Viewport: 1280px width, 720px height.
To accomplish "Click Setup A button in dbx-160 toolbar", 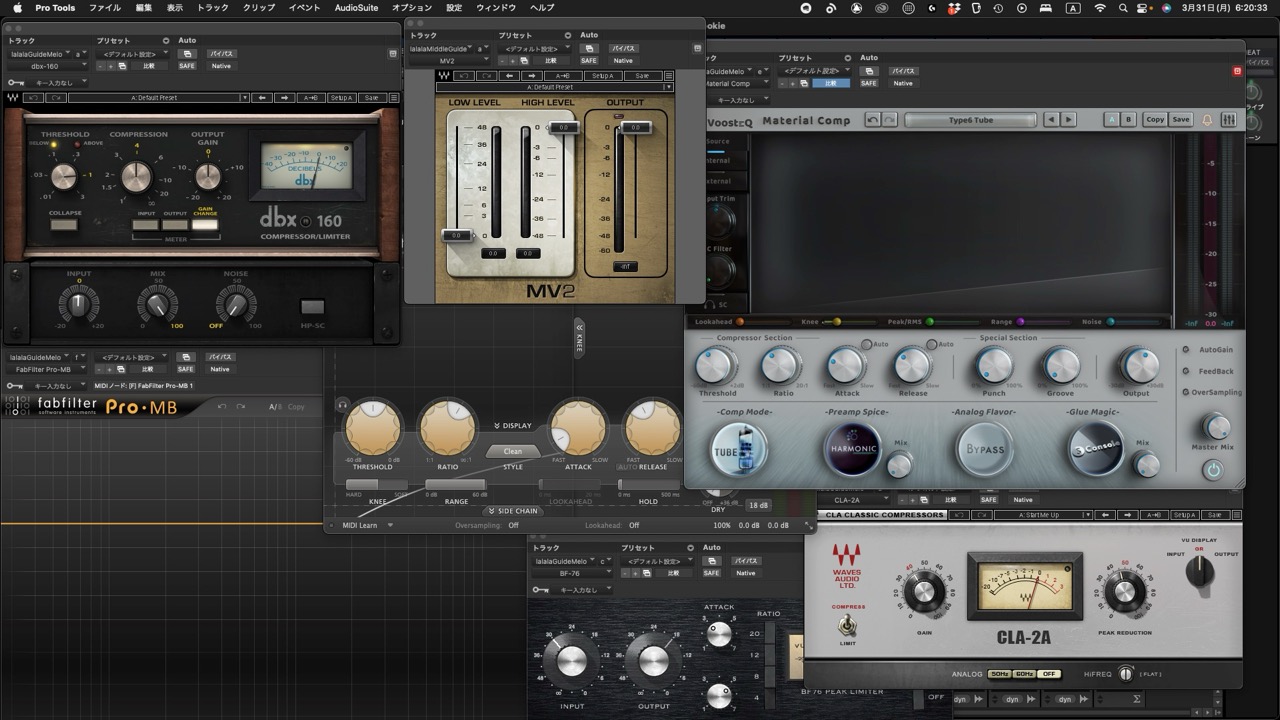I will pos(342,98).
